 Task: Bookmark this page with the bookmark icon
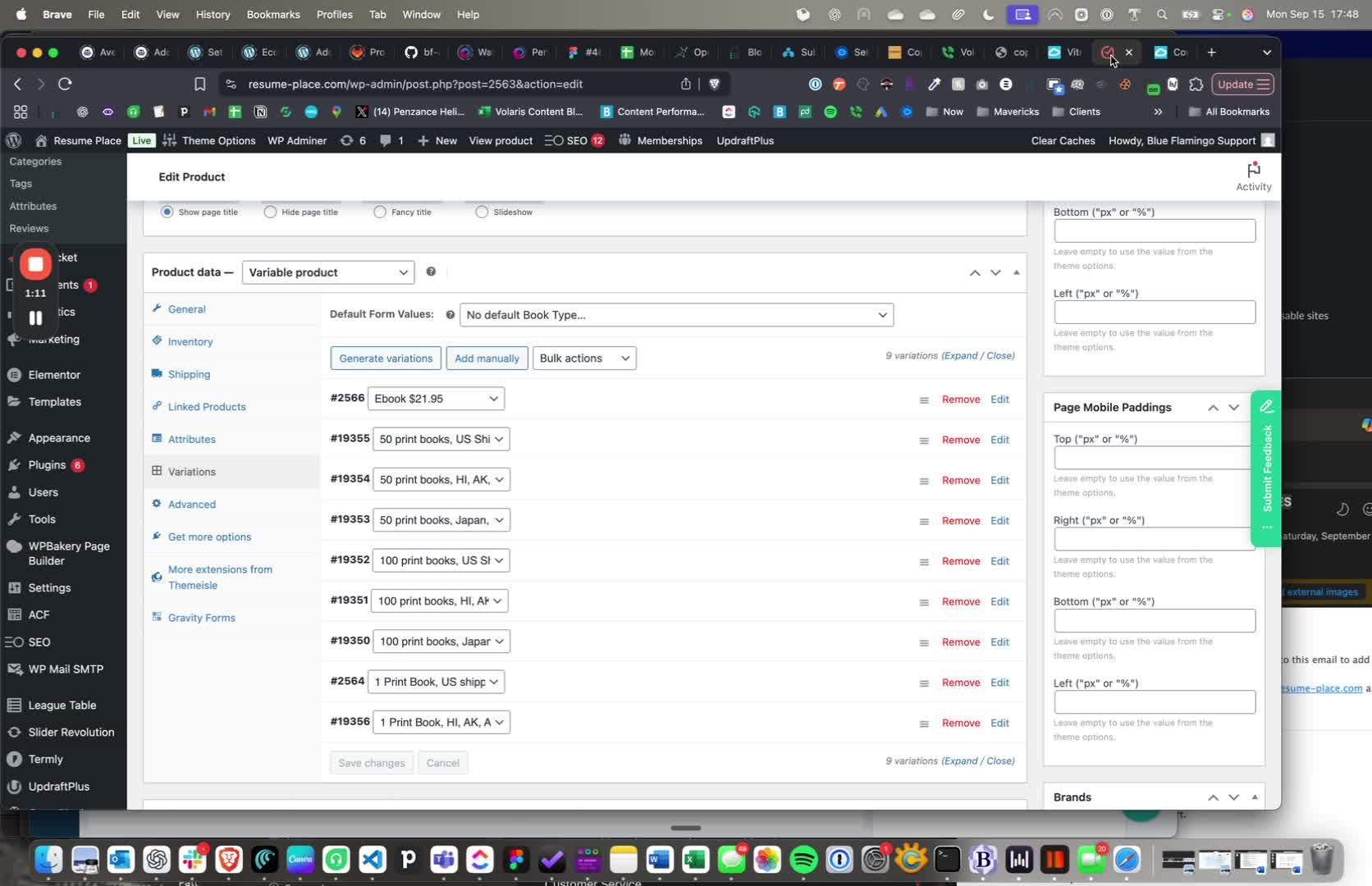tap(199, 84)
